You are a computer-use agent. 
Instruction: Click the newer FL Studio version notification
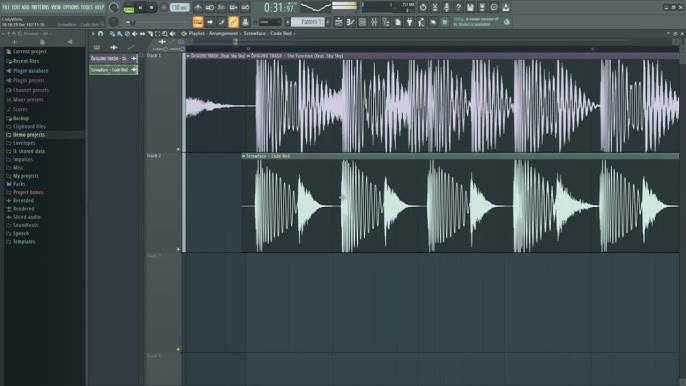(x=481, y=22)
